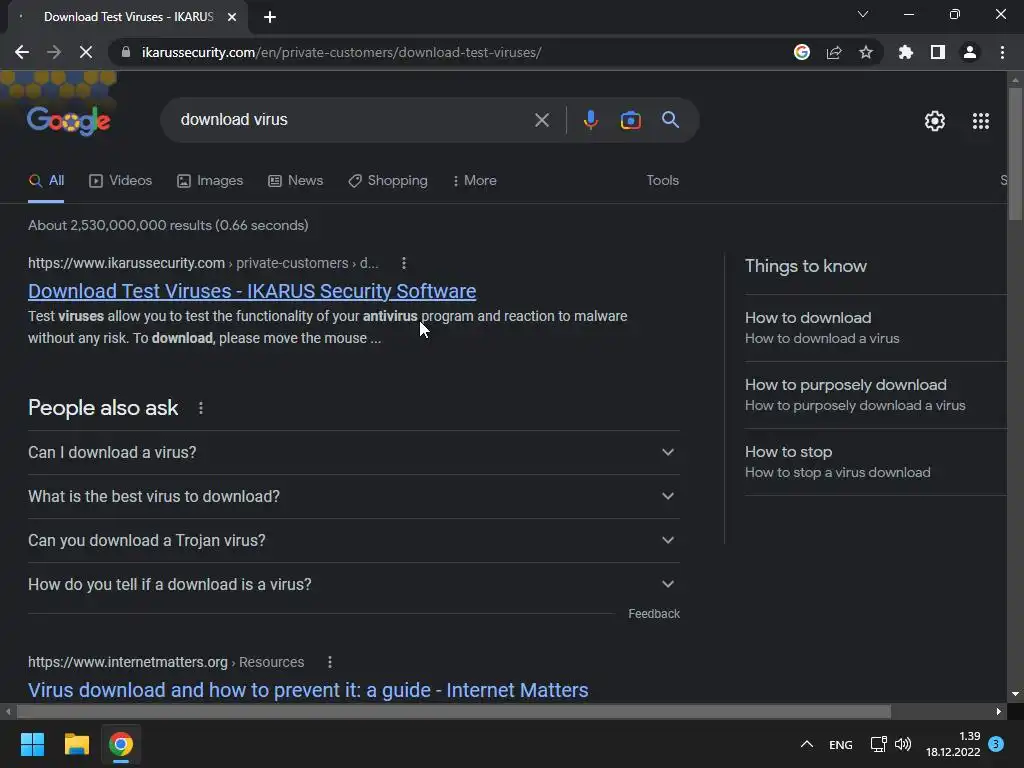Click the Google icon in address bar

(x=802, y=52)
